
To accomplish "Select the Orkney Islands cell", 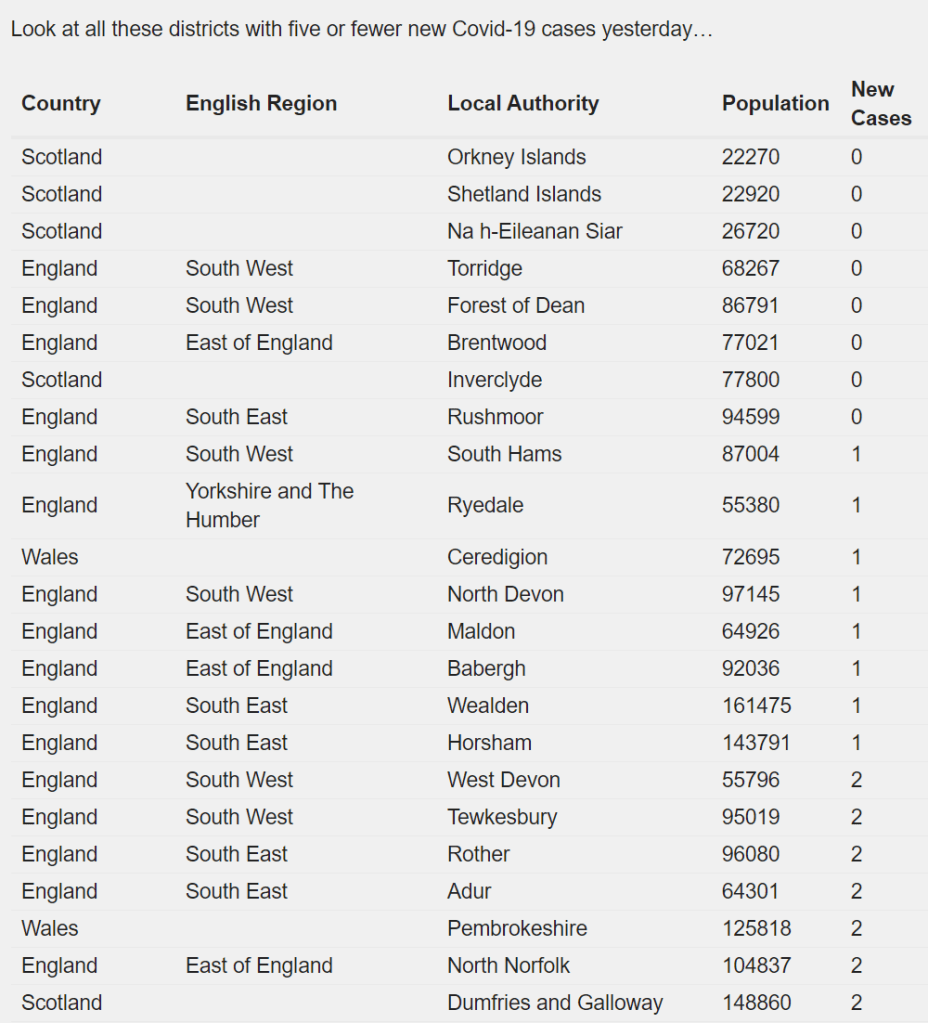I will [x=516, y=157].
